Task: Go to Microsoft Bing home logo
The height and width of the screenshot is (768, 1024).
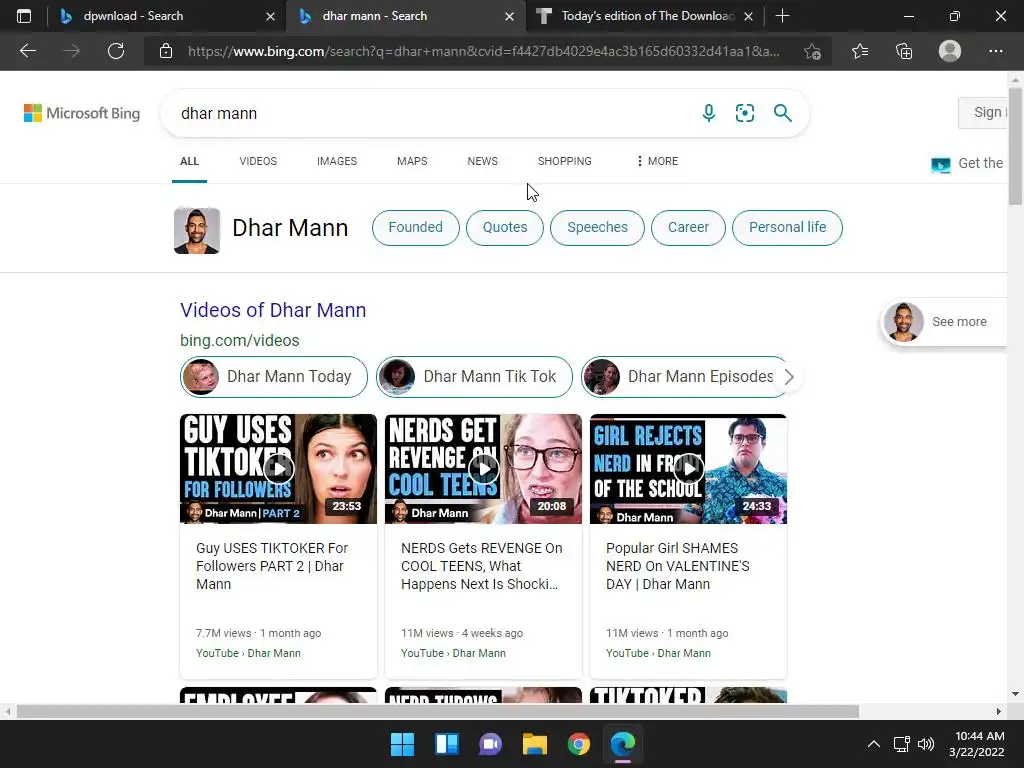Action: [x=82, y=113]
